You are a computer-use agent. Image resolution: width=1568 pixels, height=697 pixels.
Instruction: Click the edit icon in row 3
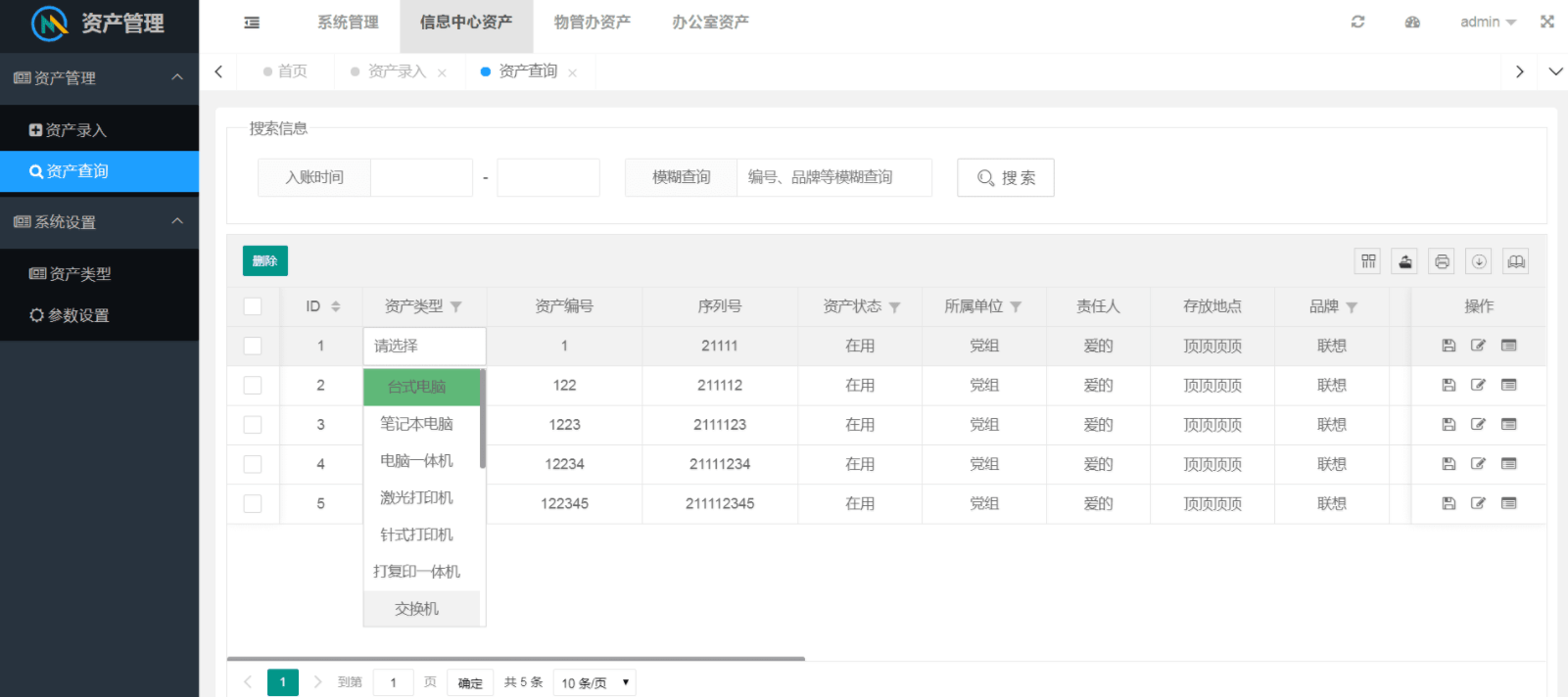(x=1478, y=425)
